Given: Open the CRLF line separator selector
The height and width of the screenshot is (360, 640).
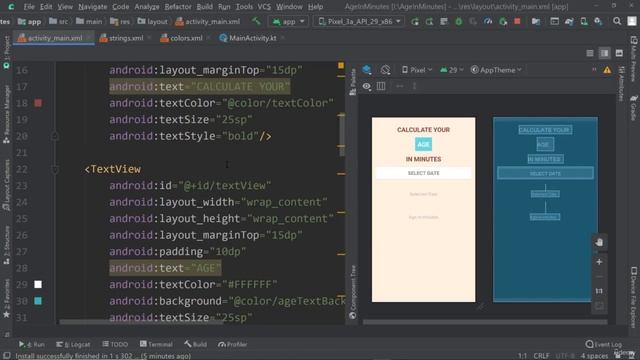Looking at the screenshot, I should [541, 356].
